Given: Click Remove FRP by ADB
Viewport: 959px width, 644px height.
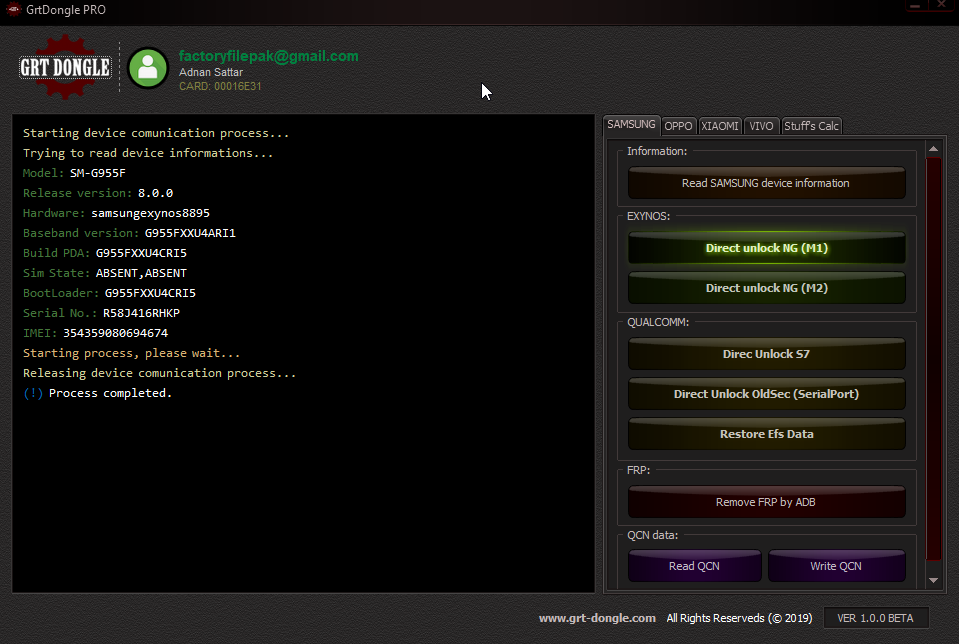Looking at the screenshot, I should pos(766,502).
